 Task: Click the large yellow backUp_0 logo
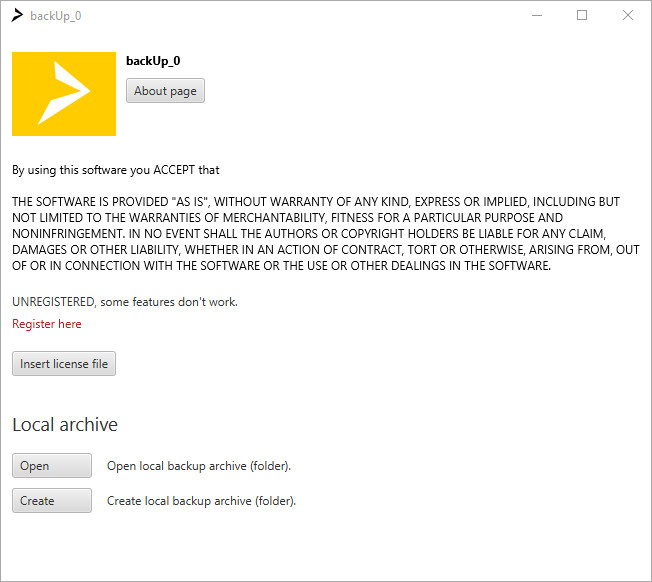(64, 94)
